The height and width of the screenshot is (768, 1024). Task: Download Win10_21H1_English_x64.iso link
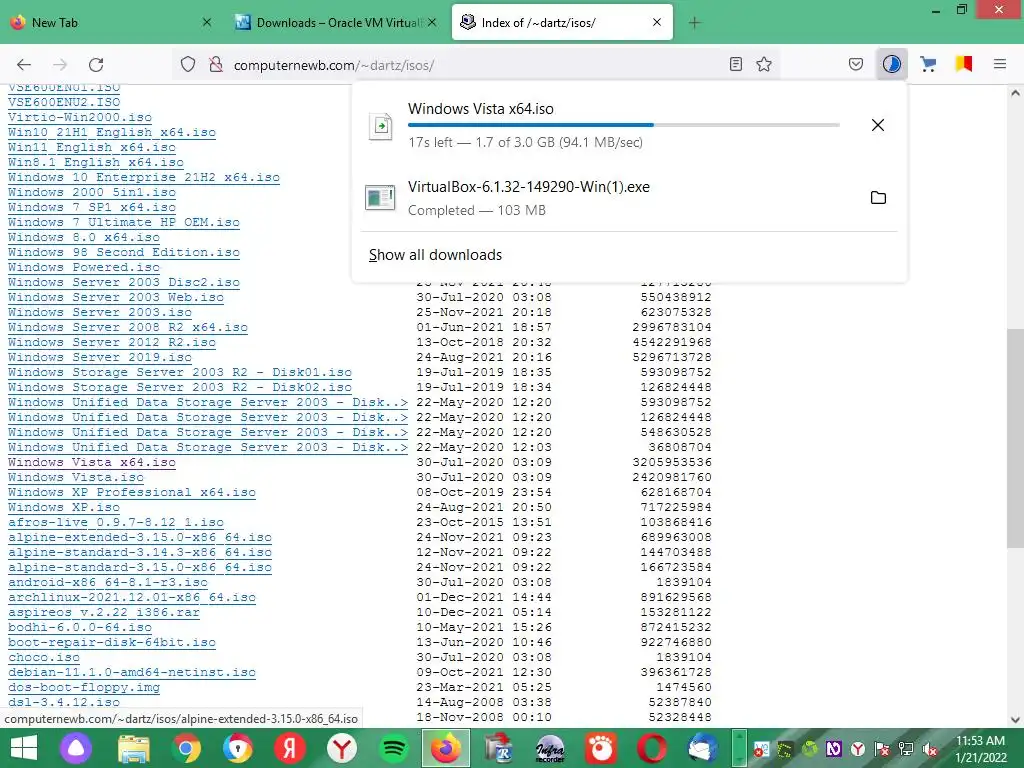[x=112, y=132]
